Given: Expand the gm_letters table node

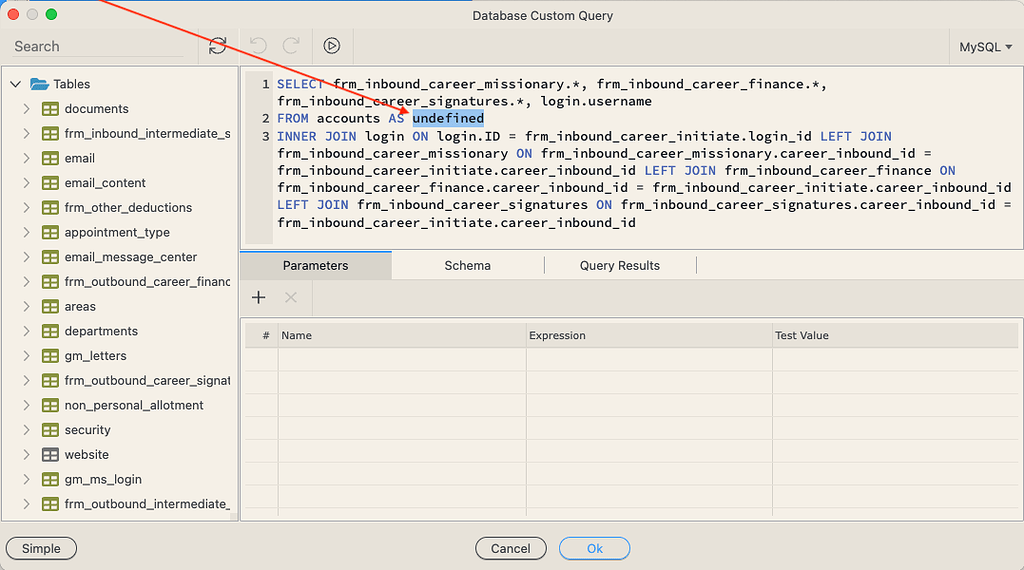Looking at the screenshot, I should point(27,356).
